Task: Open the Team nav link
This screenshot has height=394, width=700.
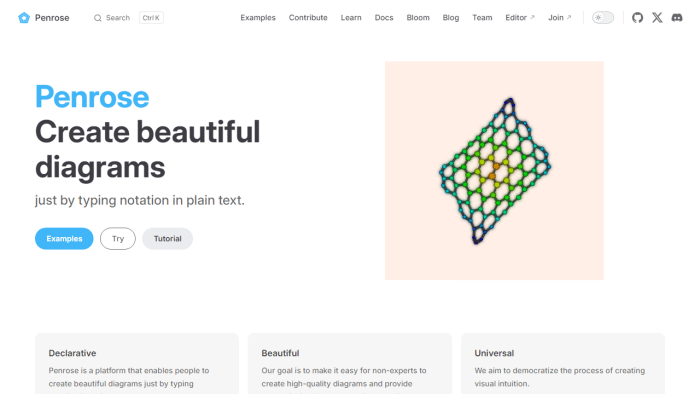Action: pyautogui.click(x=482, y=17)
